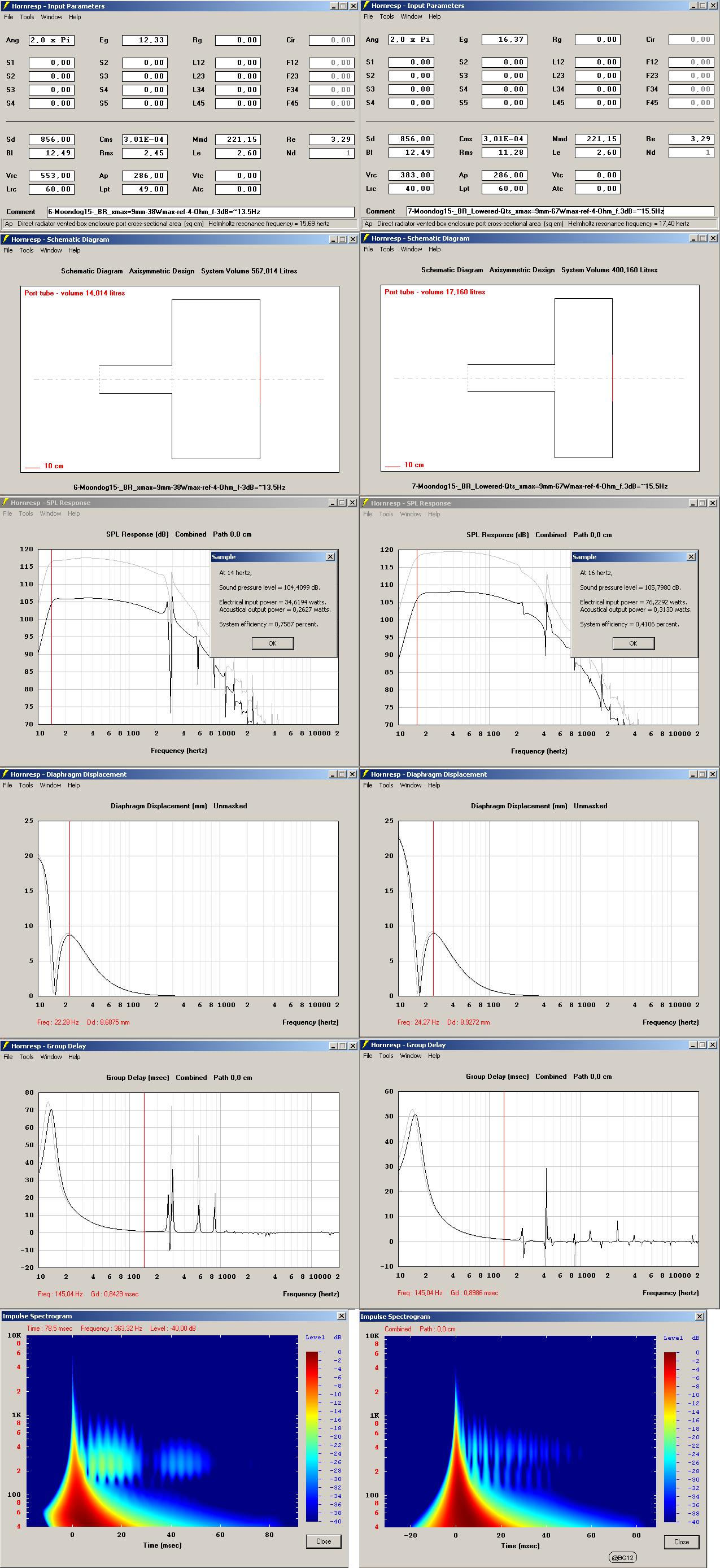Click Cms field in left Input Parameters
Screen dimensions: 720x1568
pos(144,140)
